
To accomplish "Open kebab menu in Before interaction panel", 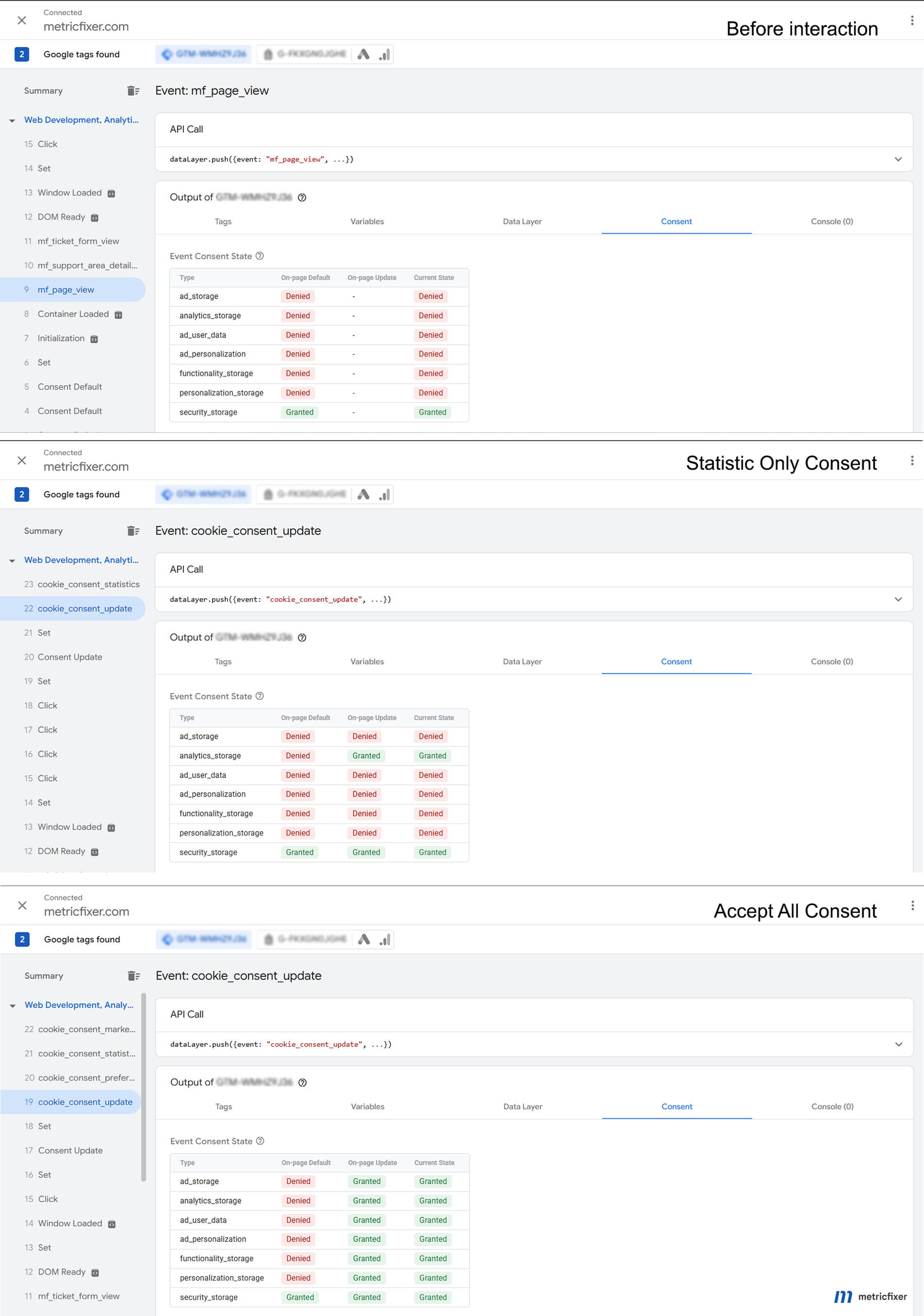I will click(x=911, y=20).
